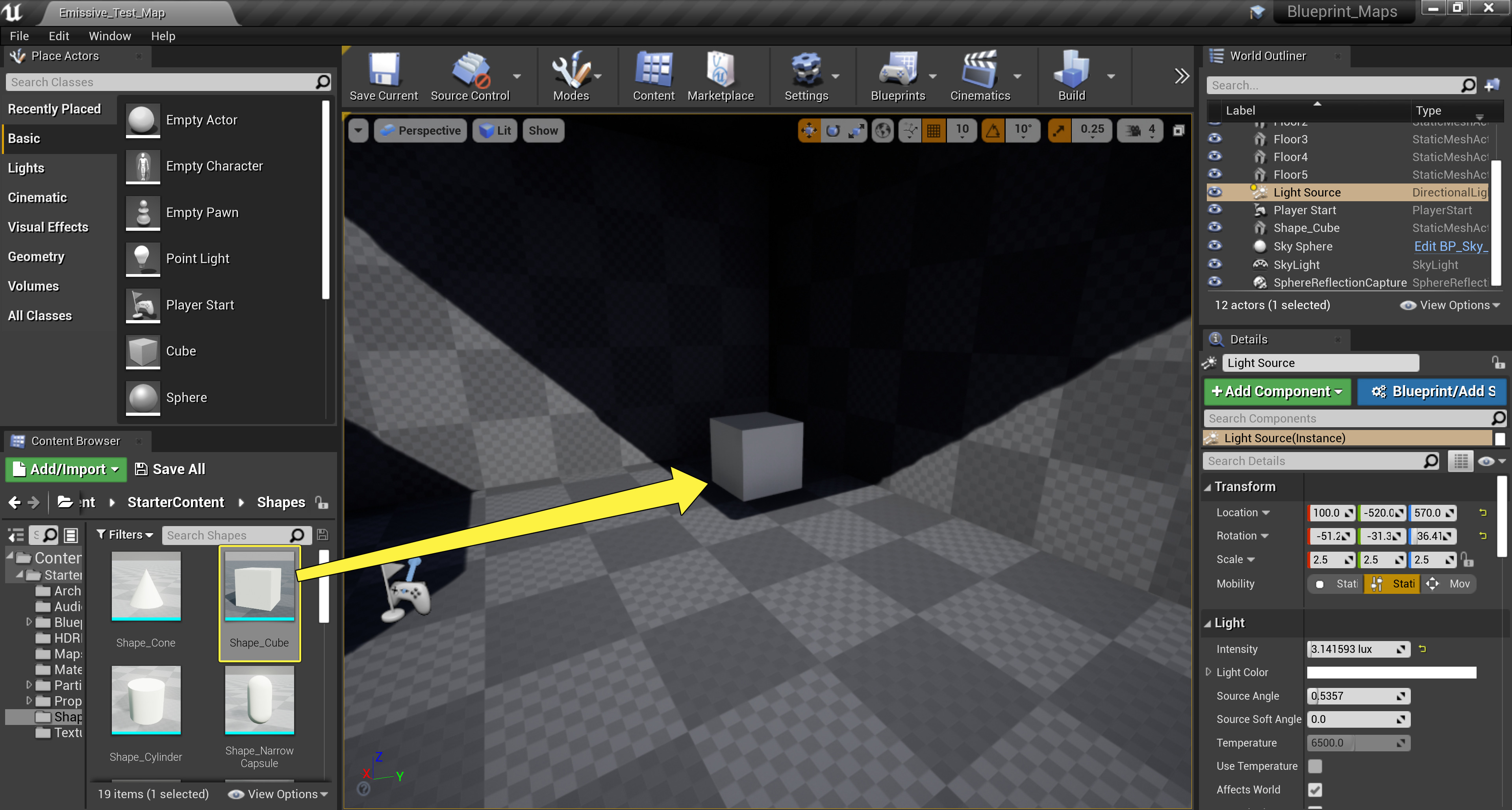Open the Light Color swatch
The image size is (1512, 810).
pos(1390,672)
